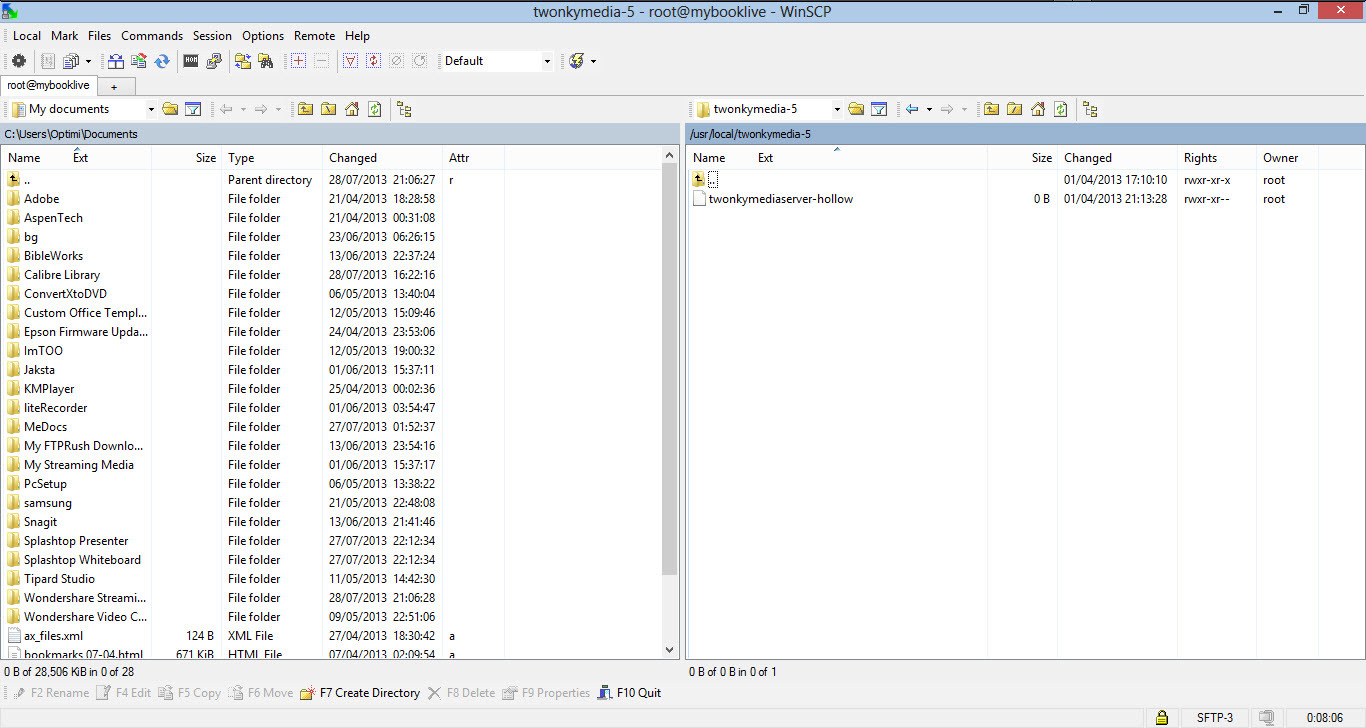Screen dimensions: 1366x728
Task: Open the terminal console icon
Action: pos(191,61)
